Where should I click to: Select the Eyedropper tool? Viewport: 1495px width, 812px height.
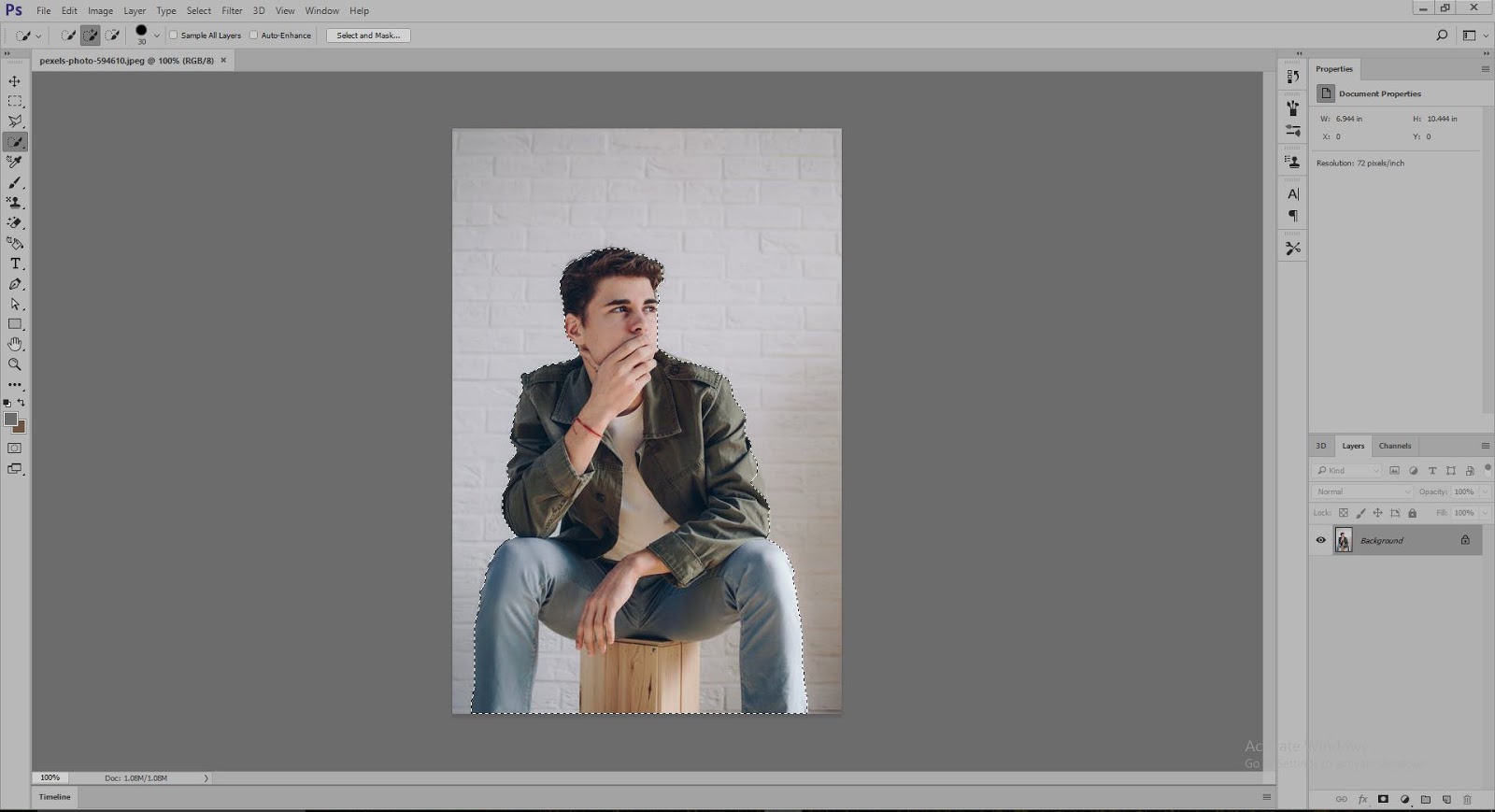point(15,163)
